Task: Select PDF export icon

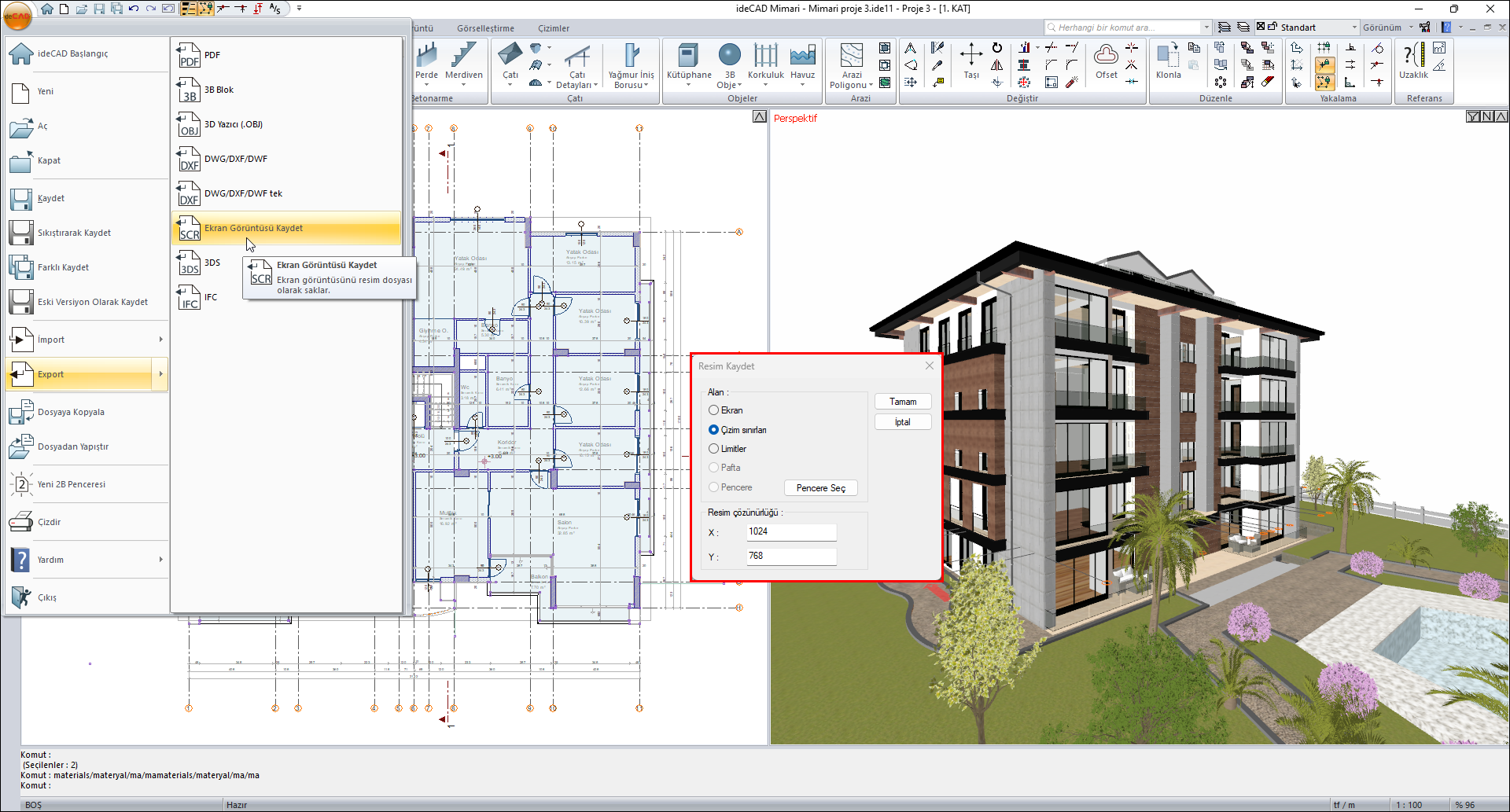Action: 189,55
